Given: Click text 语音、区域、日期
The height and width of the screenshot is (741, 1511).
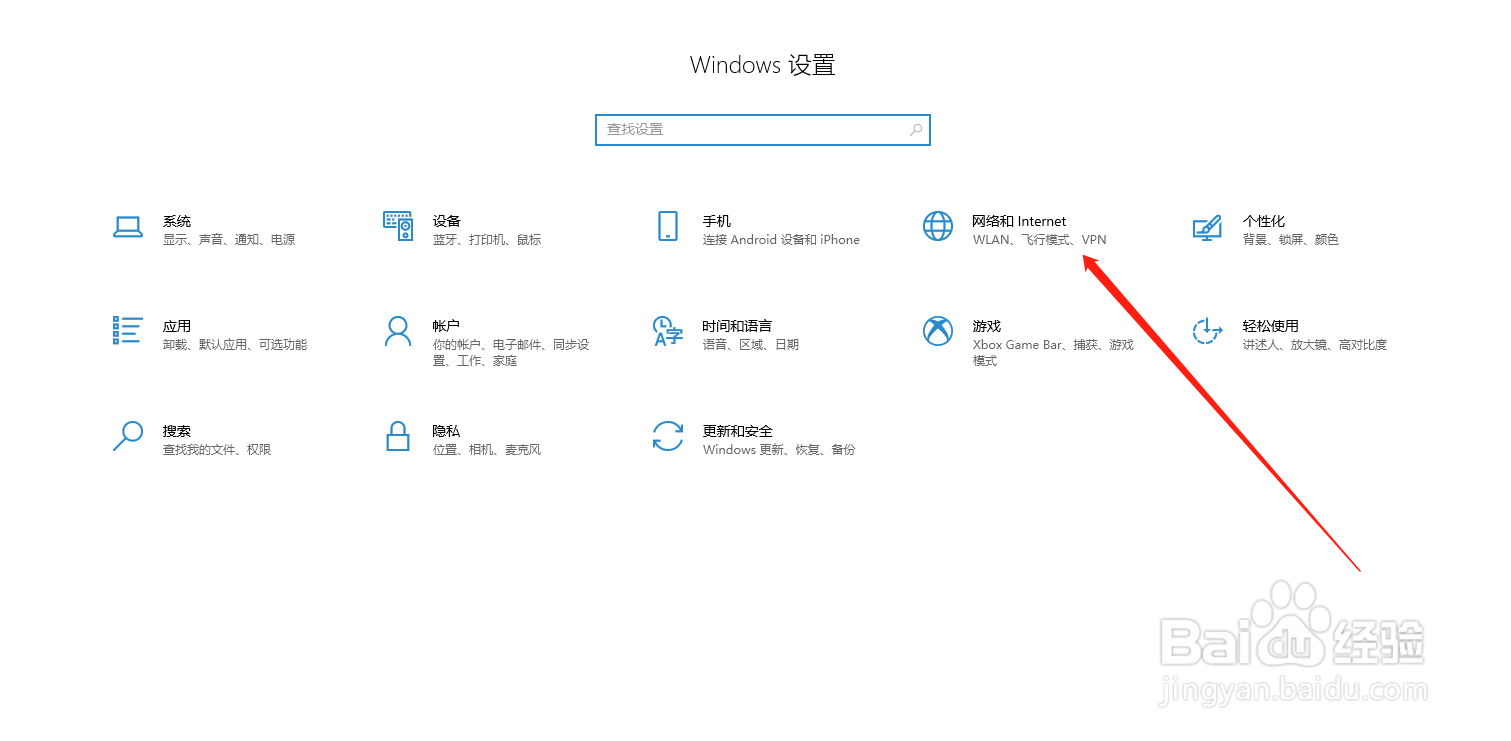Looking at the screenshot, I should point(751,345).
